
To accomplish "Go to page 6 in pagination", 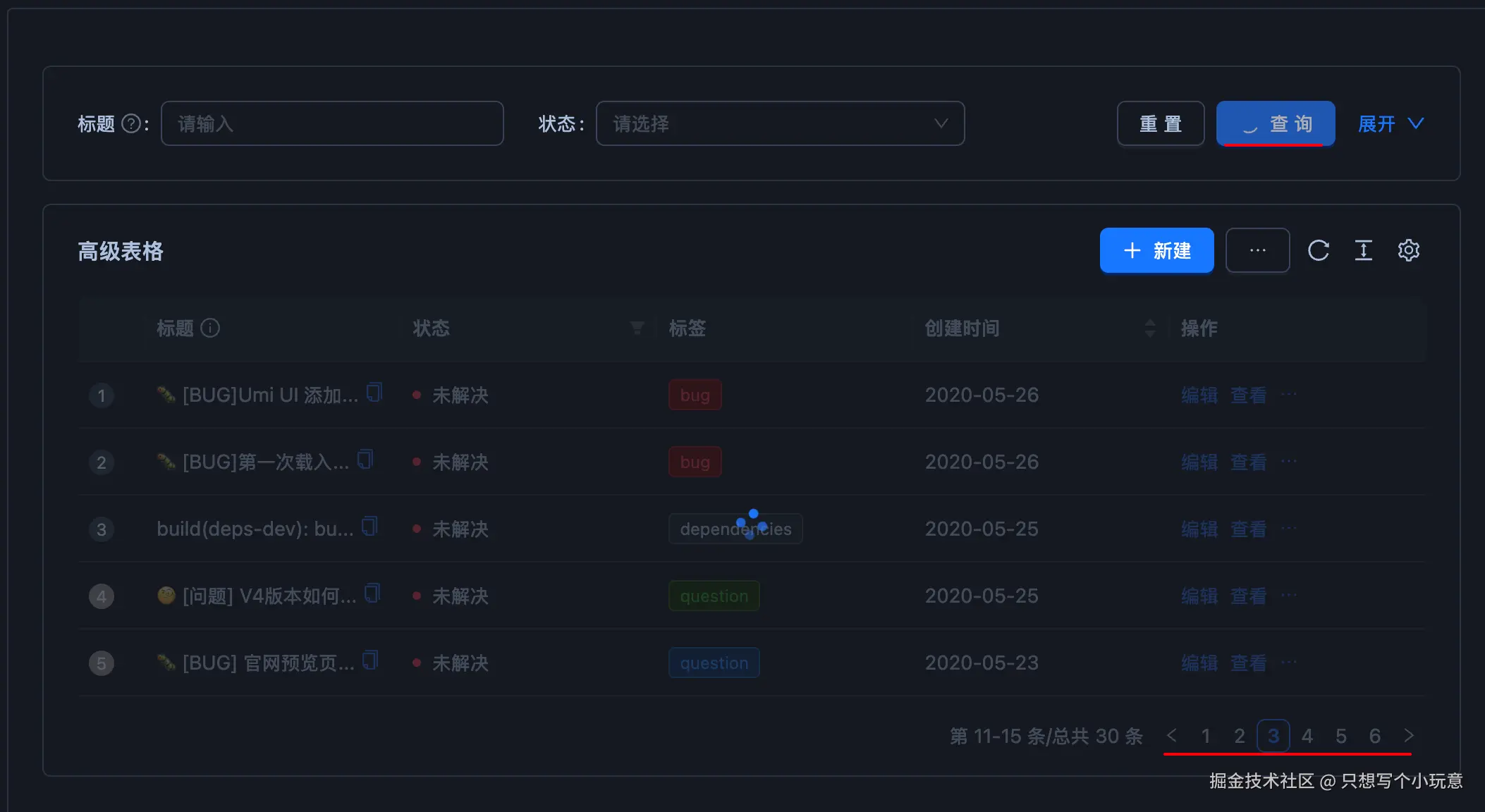I will click(1374, 736).
